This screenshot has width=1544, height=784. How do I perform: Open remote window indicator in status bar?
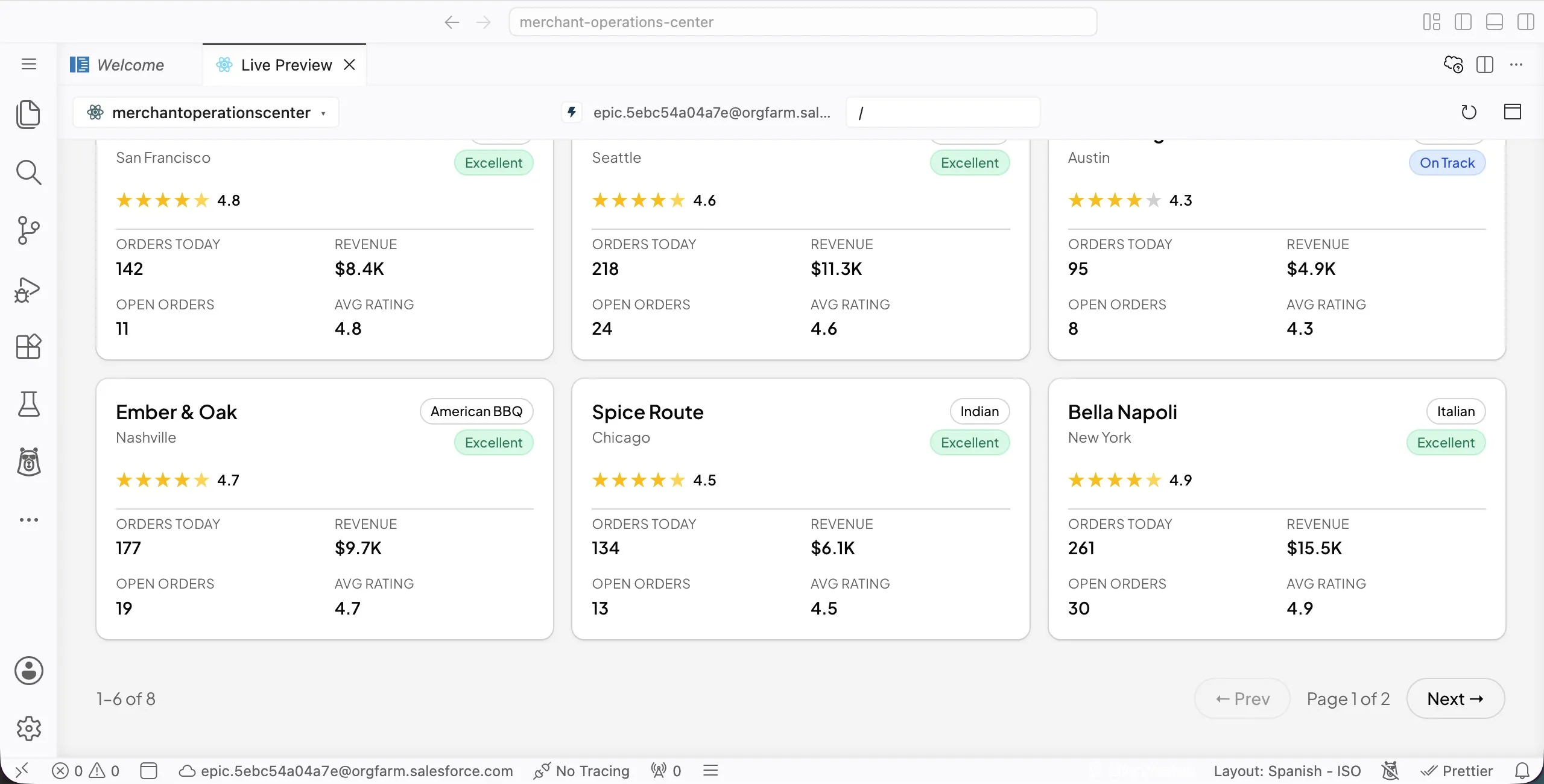pos(22,771)
